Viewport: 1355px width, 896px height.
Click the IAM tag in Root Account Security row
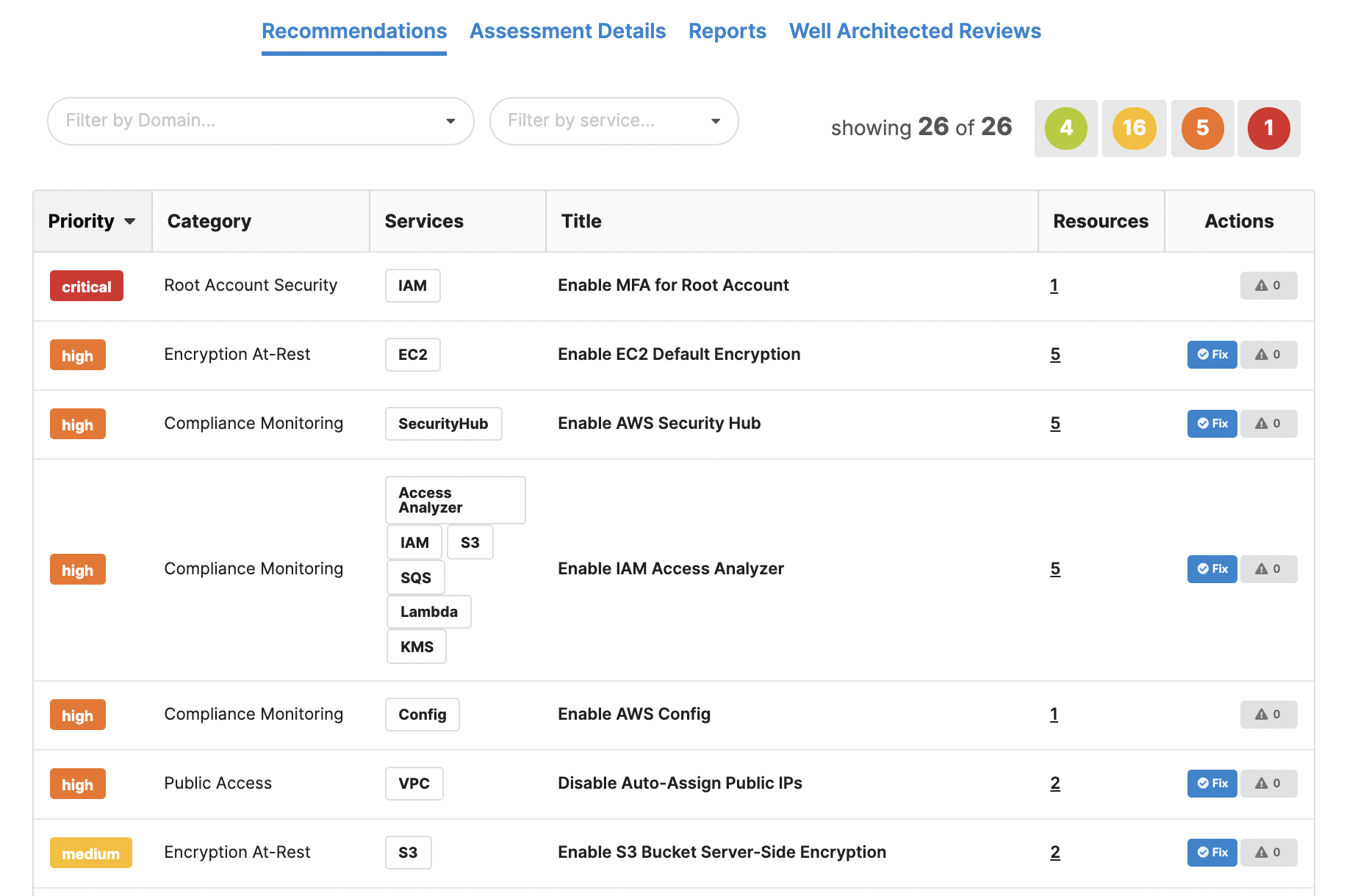(413, 286)
